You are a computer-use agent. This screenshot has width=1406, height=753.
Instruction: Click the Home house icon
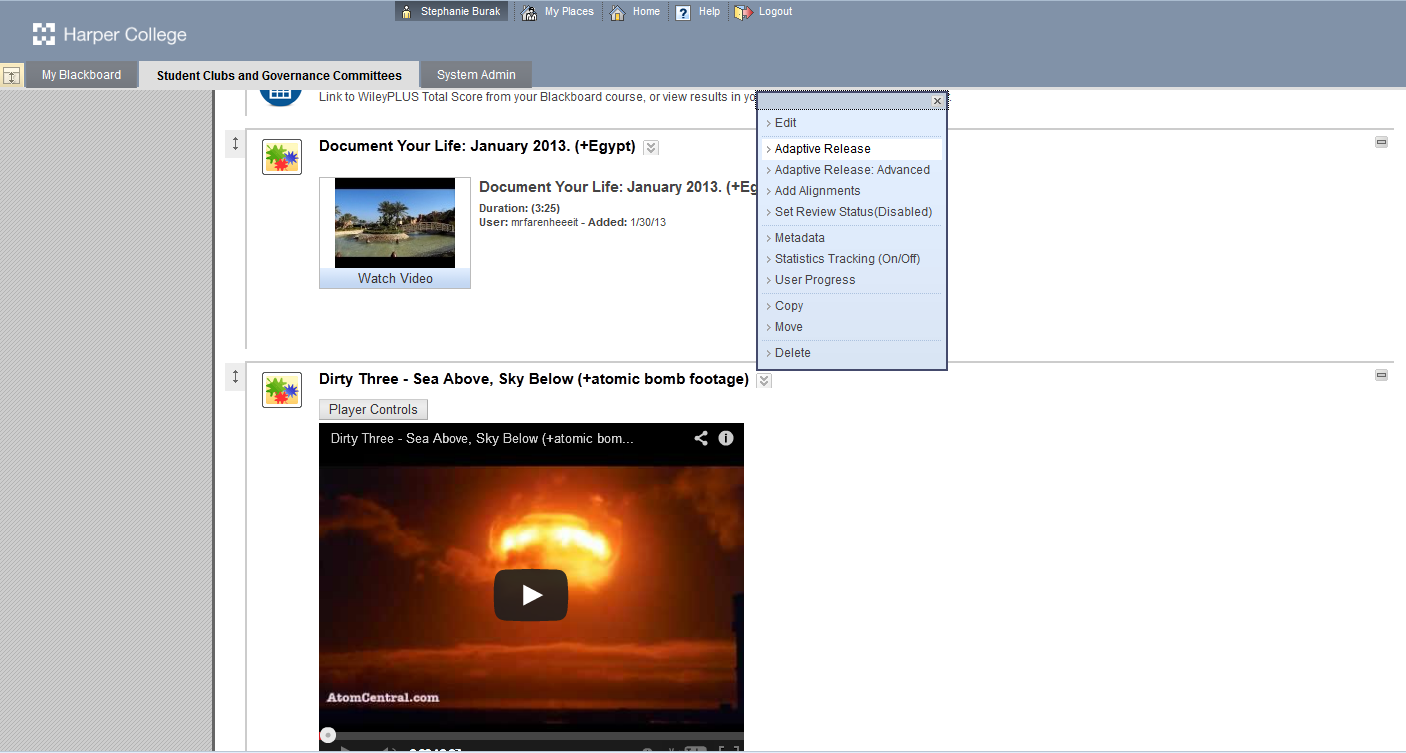(x=618, y=12)
